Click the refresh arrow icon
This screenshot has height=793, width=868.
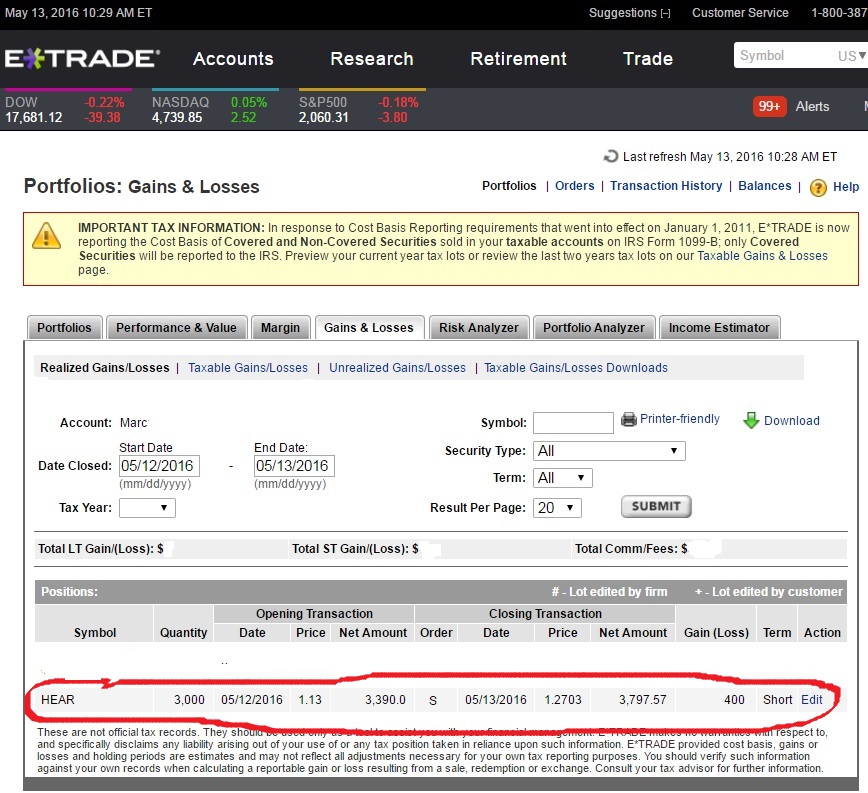coord(611,157)
